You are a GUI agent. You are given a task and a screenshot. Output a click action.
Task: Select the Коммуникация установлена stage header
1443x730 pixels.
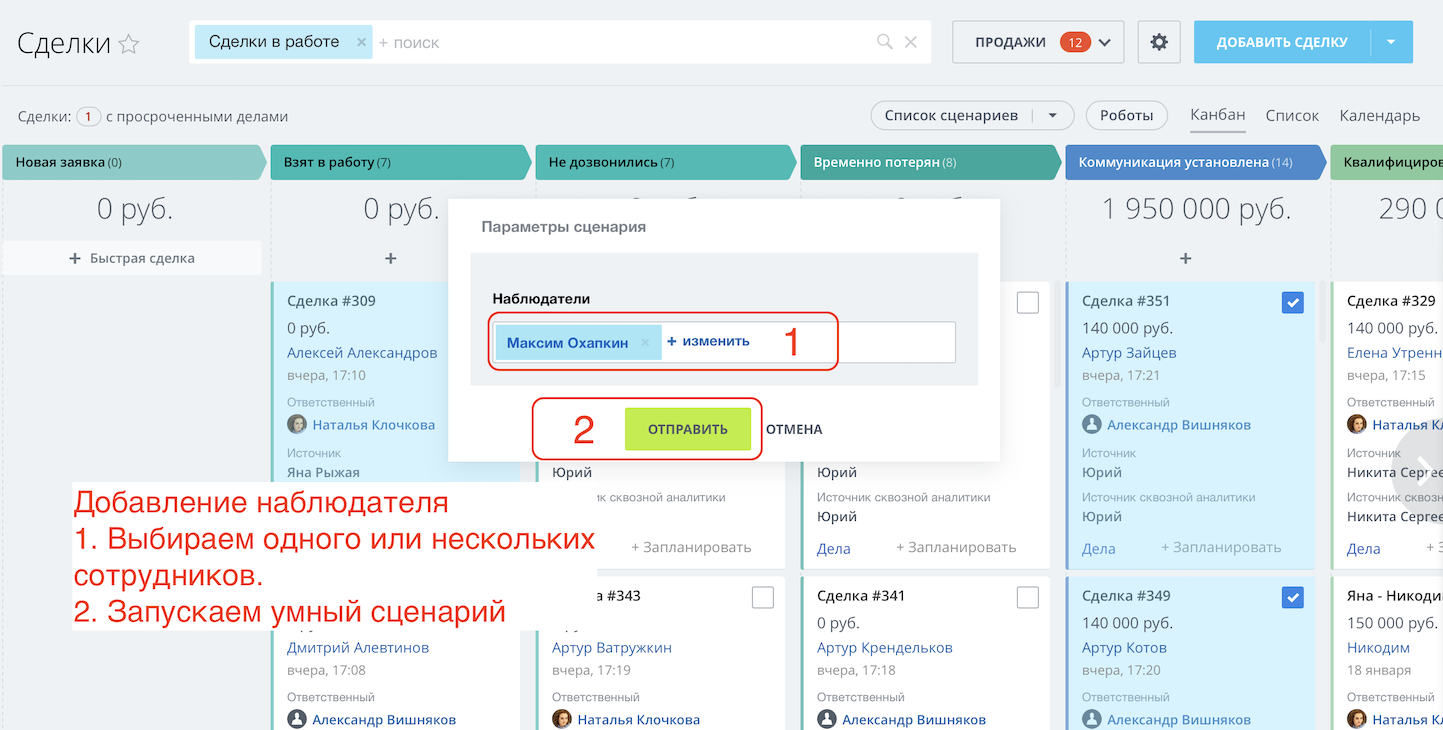click(x=1195, y=162)
